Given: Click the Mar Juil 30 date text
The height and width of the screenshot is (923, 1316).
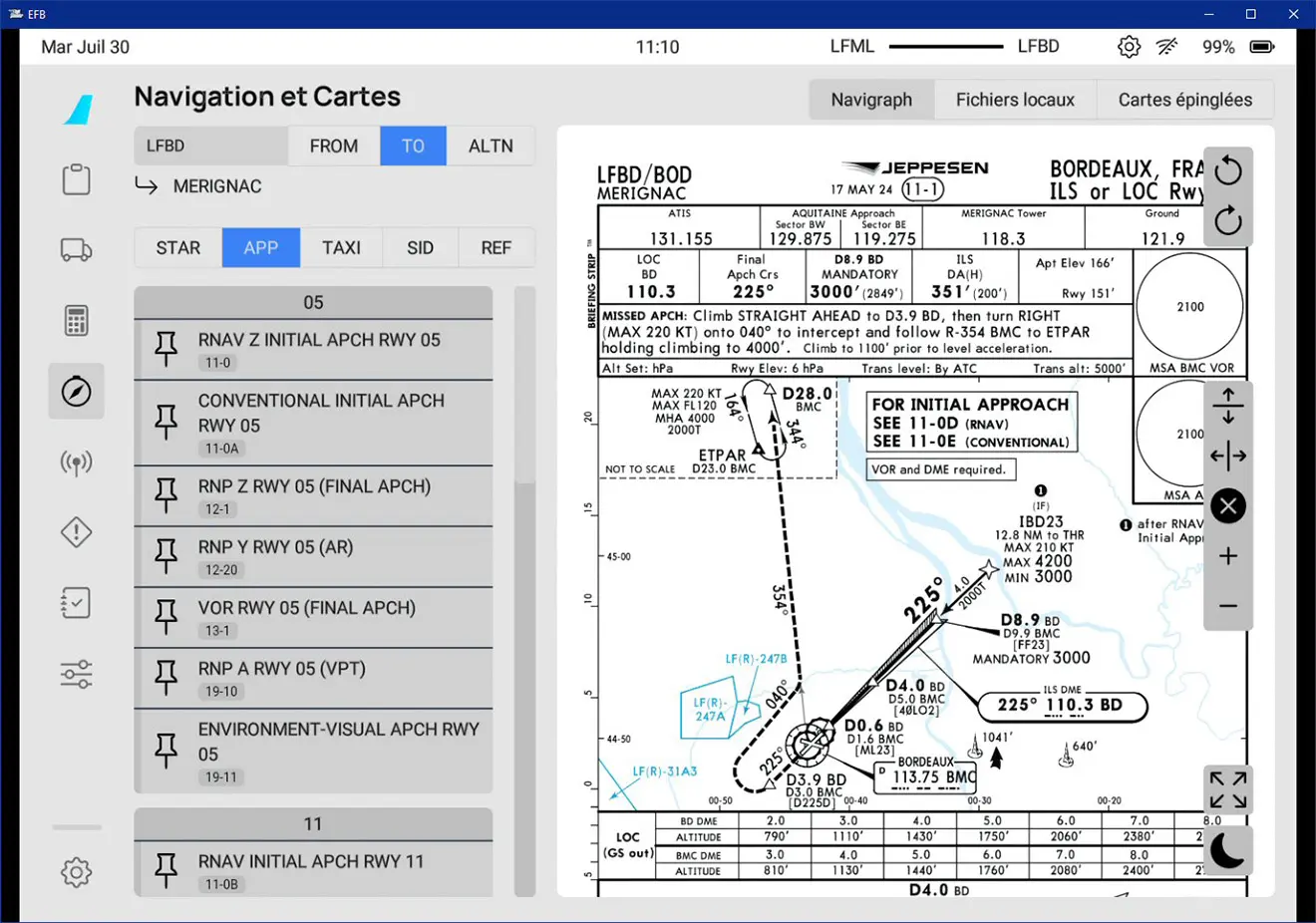Looking at the screenshot, I should pos(85,47).
